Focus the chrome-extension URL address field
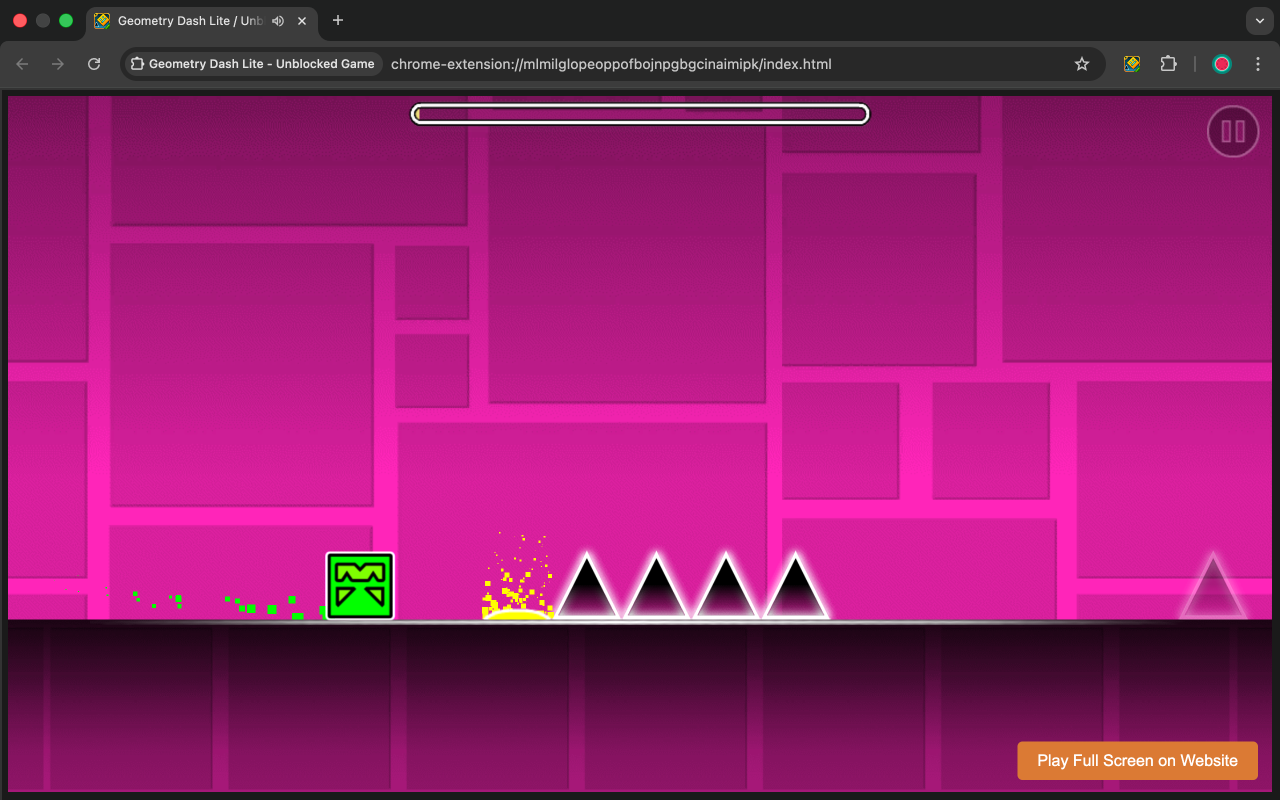Image resolution: width=1280 pixels, height=800 pixels. click(610, 64)
